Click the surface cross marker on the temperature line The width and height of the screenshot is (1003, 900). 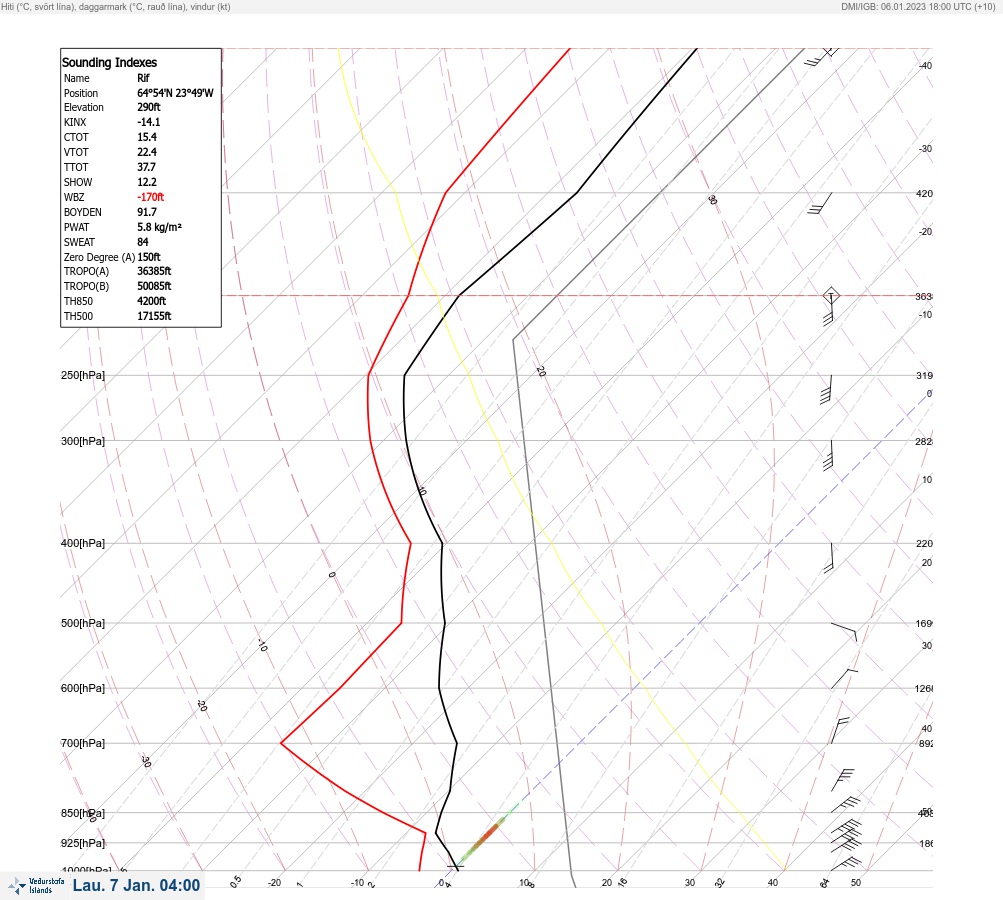click(455, 867)
